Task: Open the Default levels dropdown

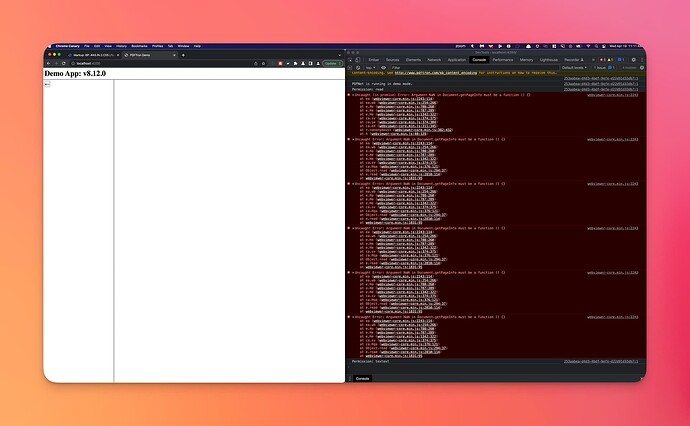Action: point(574,68)
